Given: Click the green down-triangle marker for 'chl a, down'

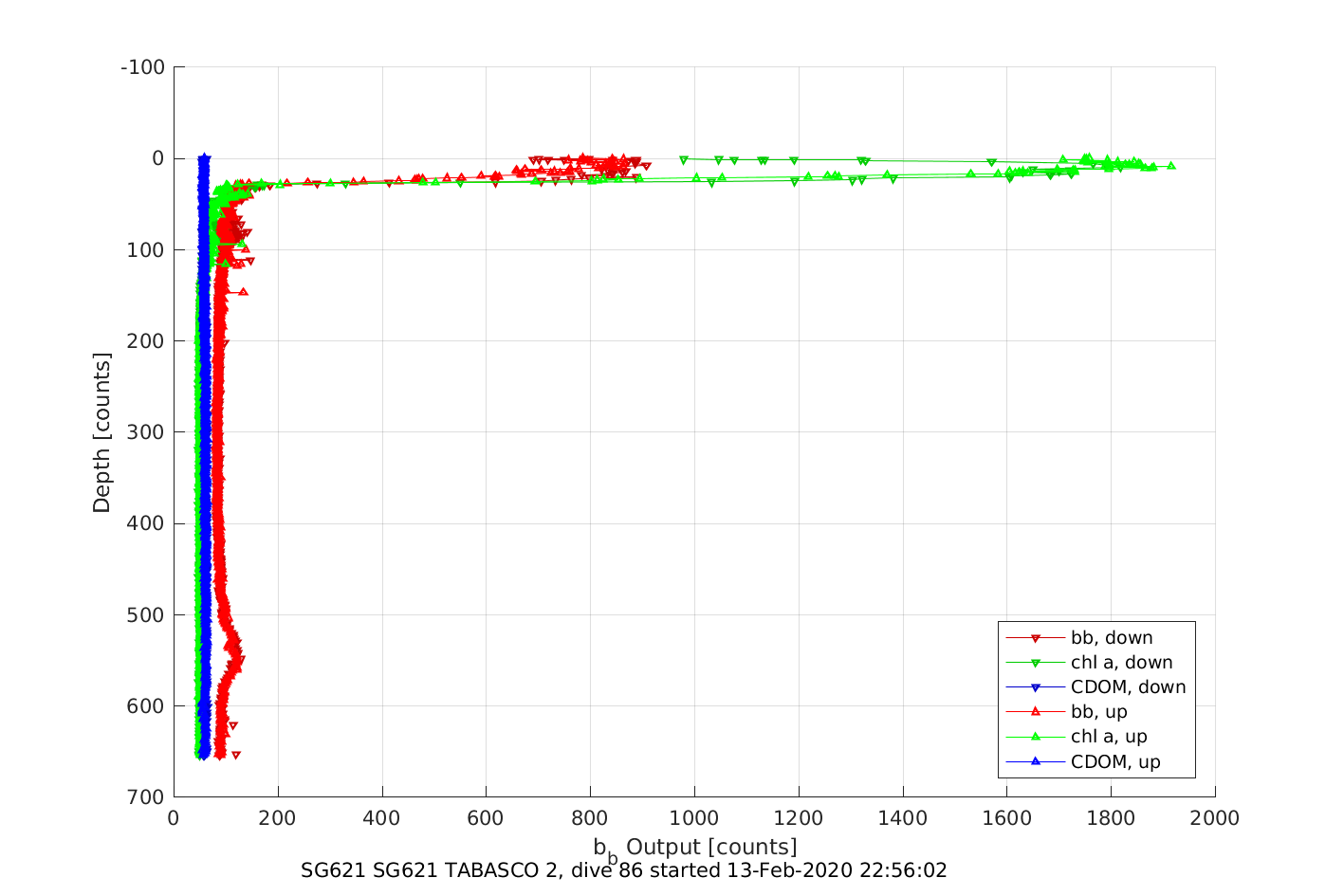Looking at the screenshot, I should [1036, 663].
